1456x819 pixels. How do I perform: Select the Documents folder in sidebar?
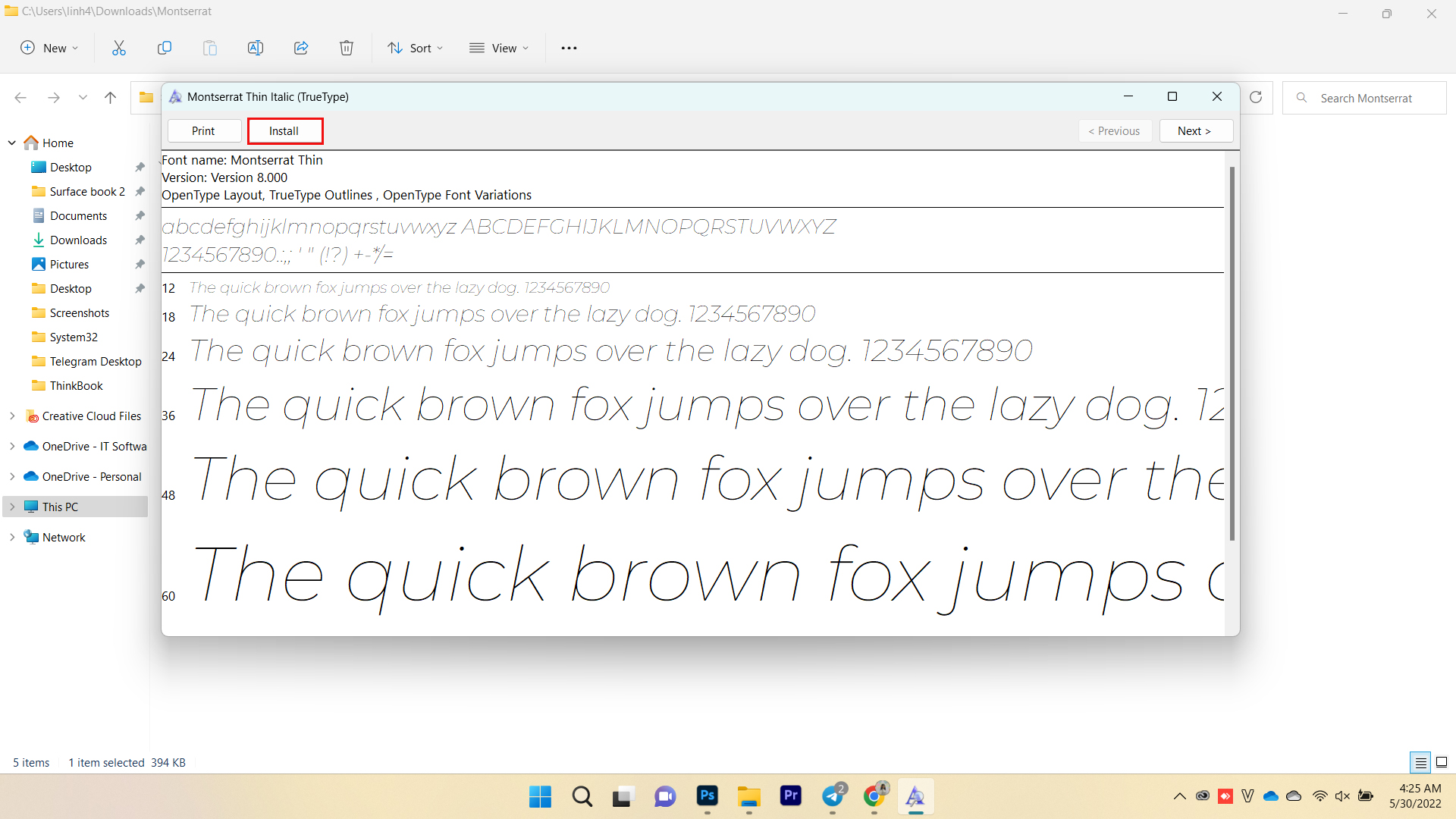coord(77,215)
